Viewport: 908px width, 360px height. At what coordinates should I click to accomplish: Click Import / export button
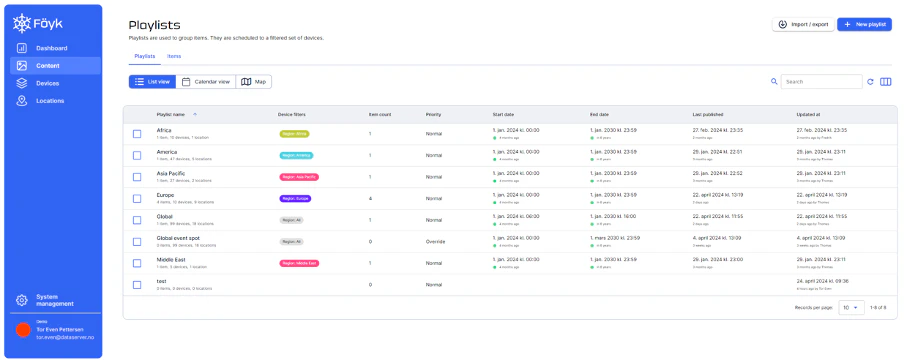pyautogui.click(x=803, y=24)
